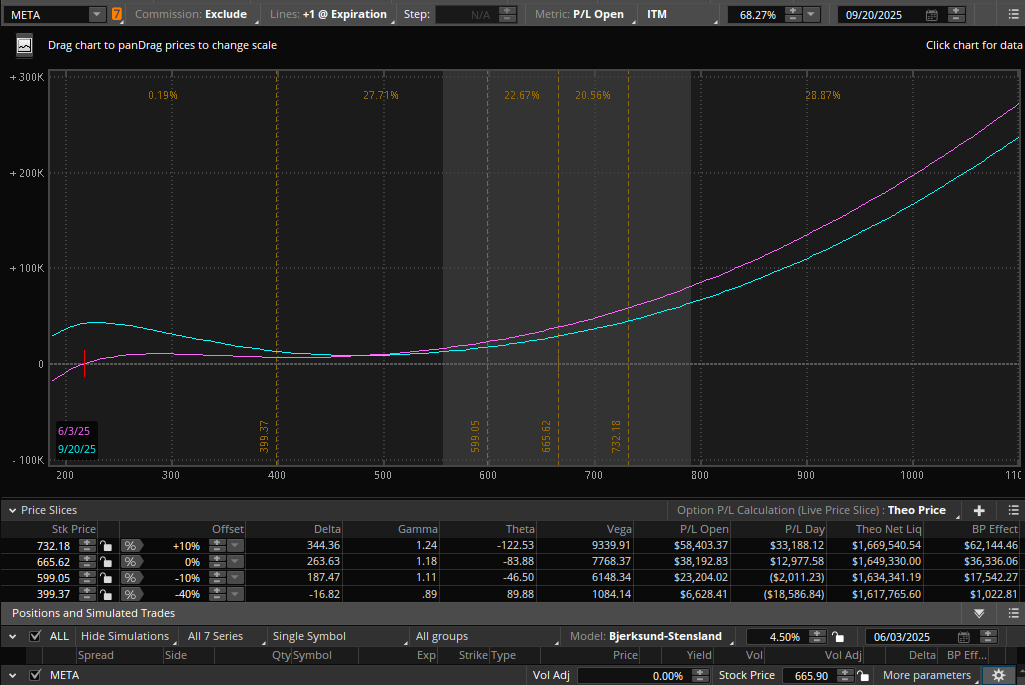Click the 68.27% probability range field

757,14
